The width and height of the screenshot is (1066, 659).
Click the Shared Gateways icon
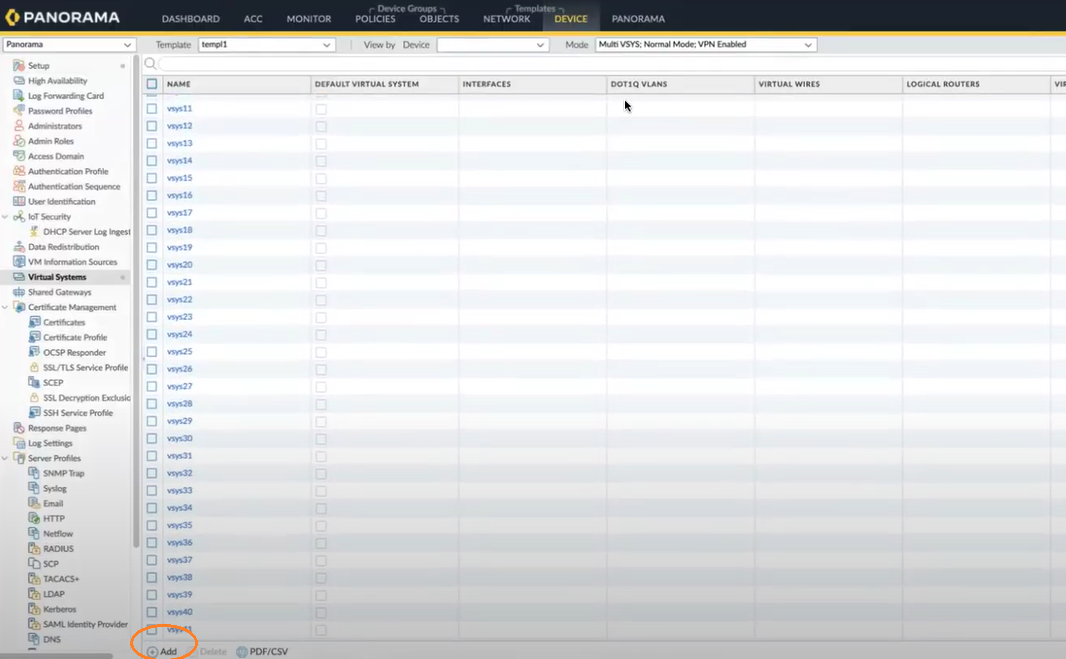[19, 292]
